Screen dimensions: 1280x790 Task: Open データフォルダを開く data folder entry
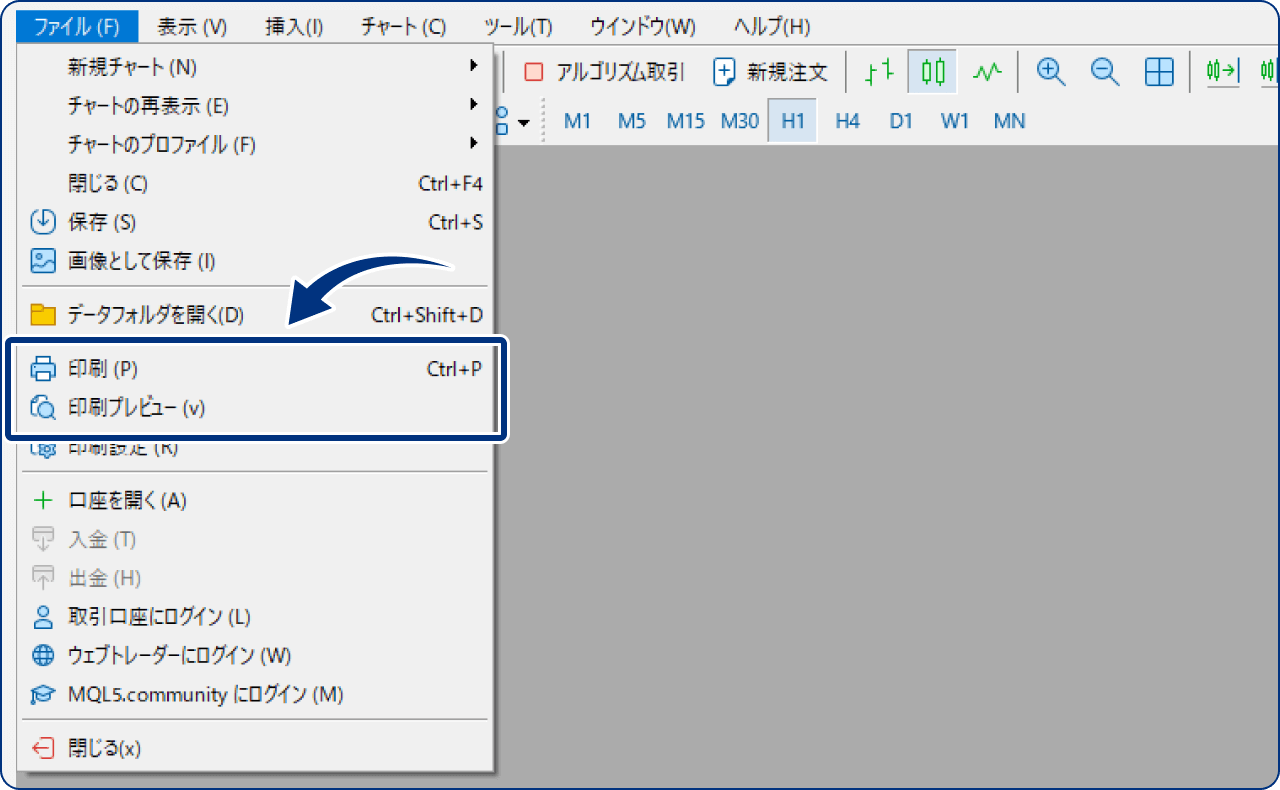(155, 316)
